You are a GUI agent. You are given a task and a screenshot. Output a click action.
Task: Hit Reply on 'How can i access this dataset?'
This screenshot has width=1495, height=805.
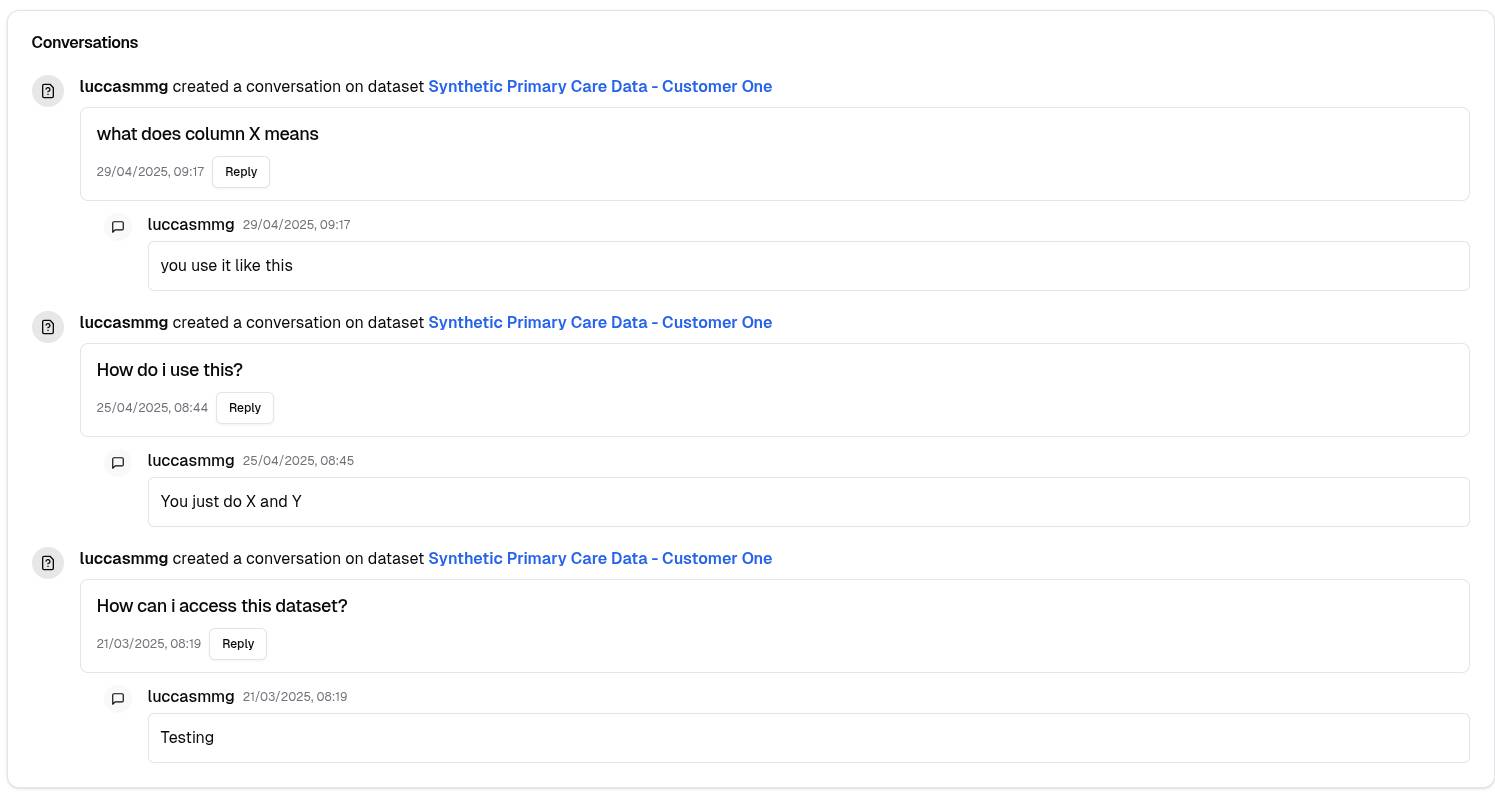pyautogui.click(x=238, y=644)
